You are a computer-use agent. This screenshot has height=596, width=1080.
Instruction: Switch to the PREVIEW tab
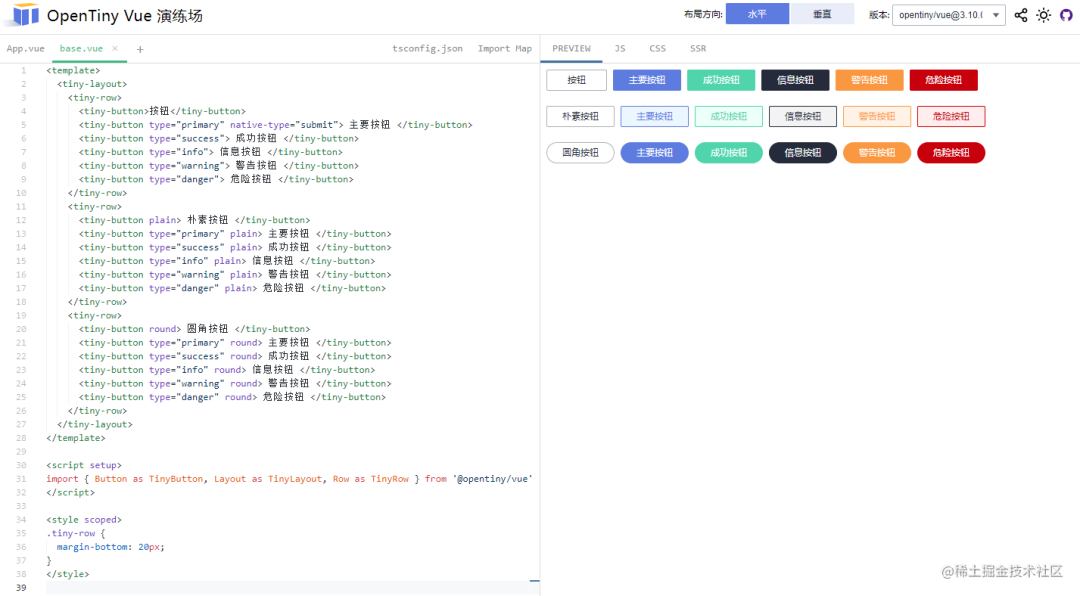[x=571, y=48]
